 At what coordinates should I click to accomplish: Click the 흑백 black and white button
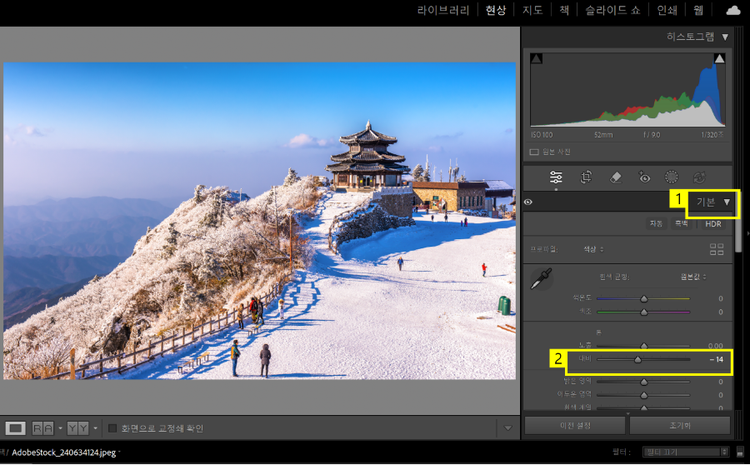coord(682,223)
